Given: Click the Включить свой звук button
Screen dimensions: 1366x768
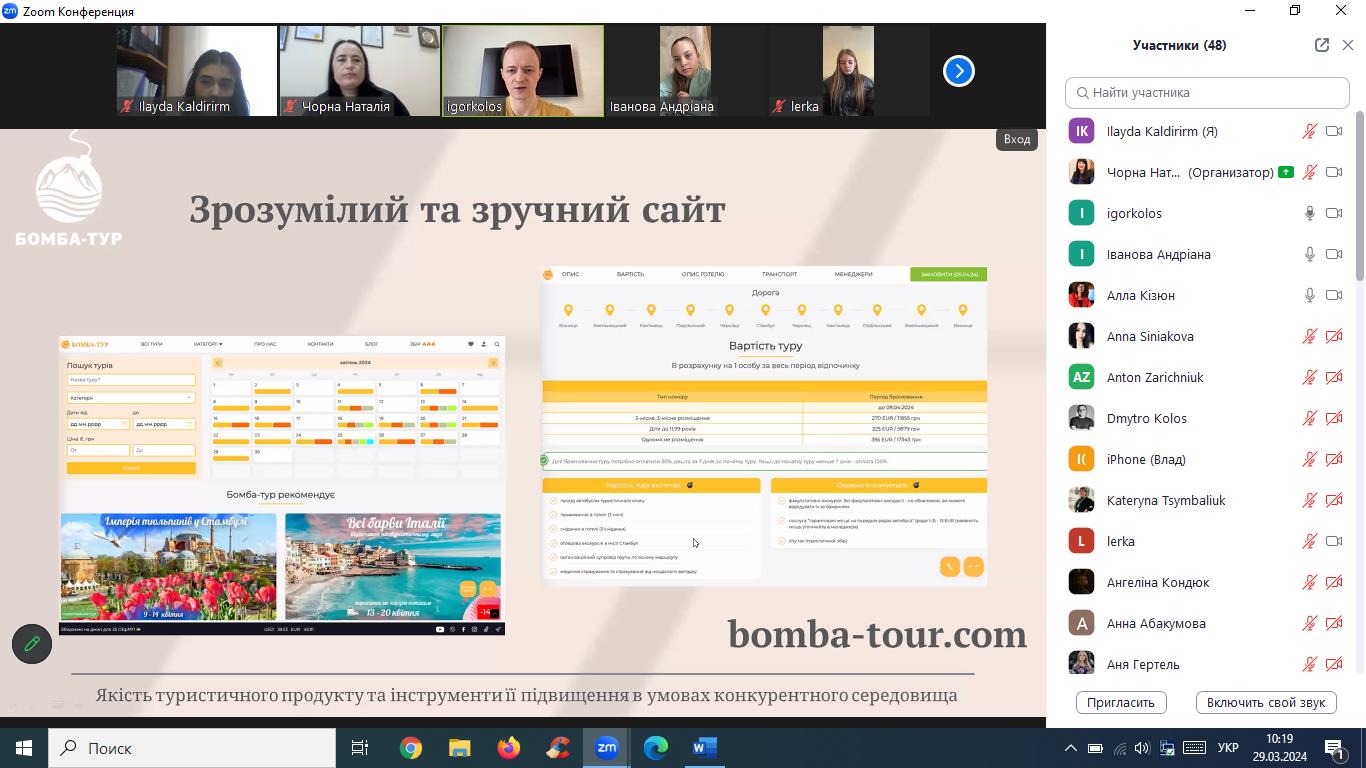Looking at the screenshot, I should [x=1266, y=702].
